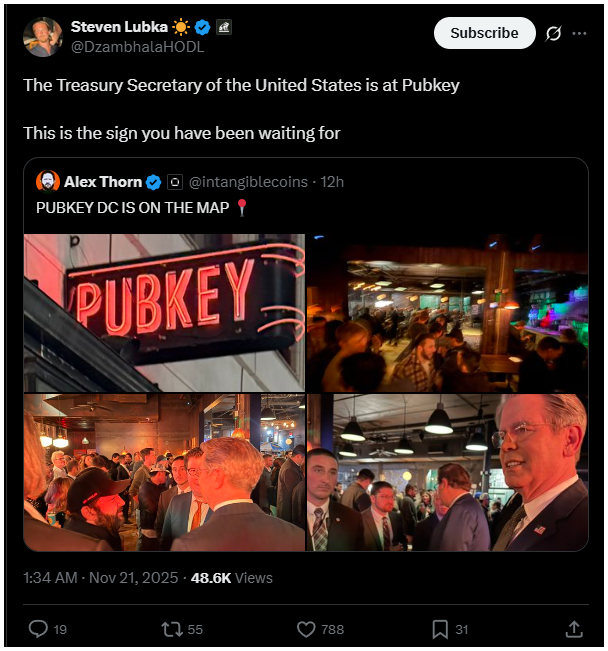Open Alex Thorn's small avatar
608x651 pixels.
coord(47,181)
